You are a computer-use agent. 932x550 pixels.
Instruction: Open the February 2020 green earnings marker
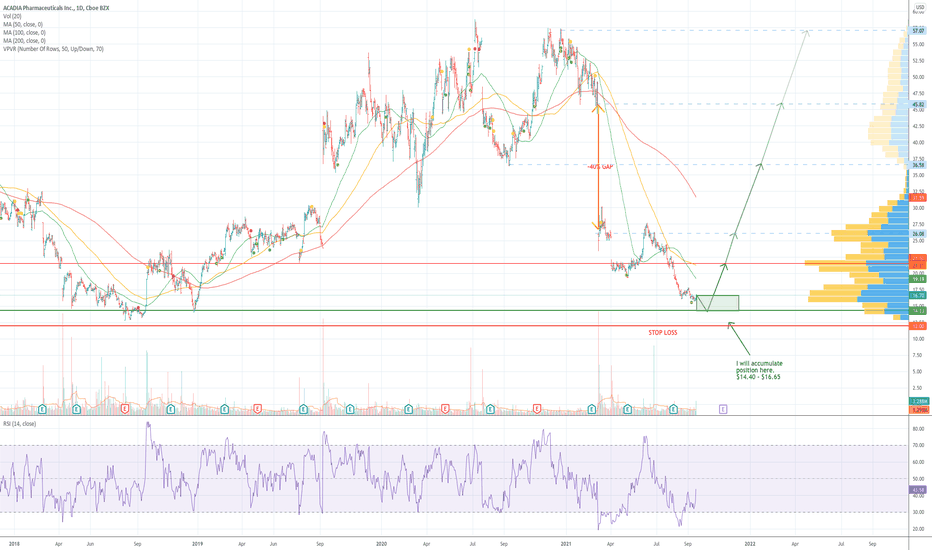[x=409, y=409]
